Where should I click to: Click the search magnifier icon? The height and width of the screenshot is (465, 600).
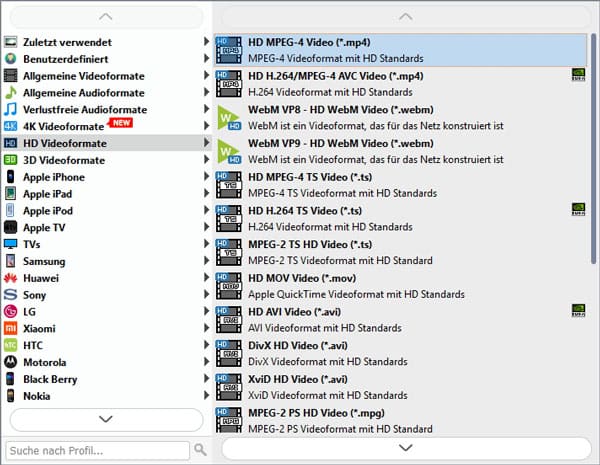(200, 450)
